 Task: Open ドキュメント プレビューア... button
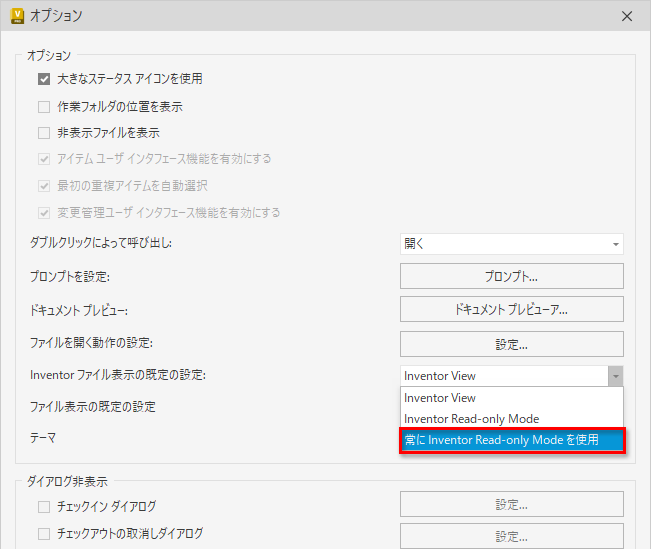(512, 309)
